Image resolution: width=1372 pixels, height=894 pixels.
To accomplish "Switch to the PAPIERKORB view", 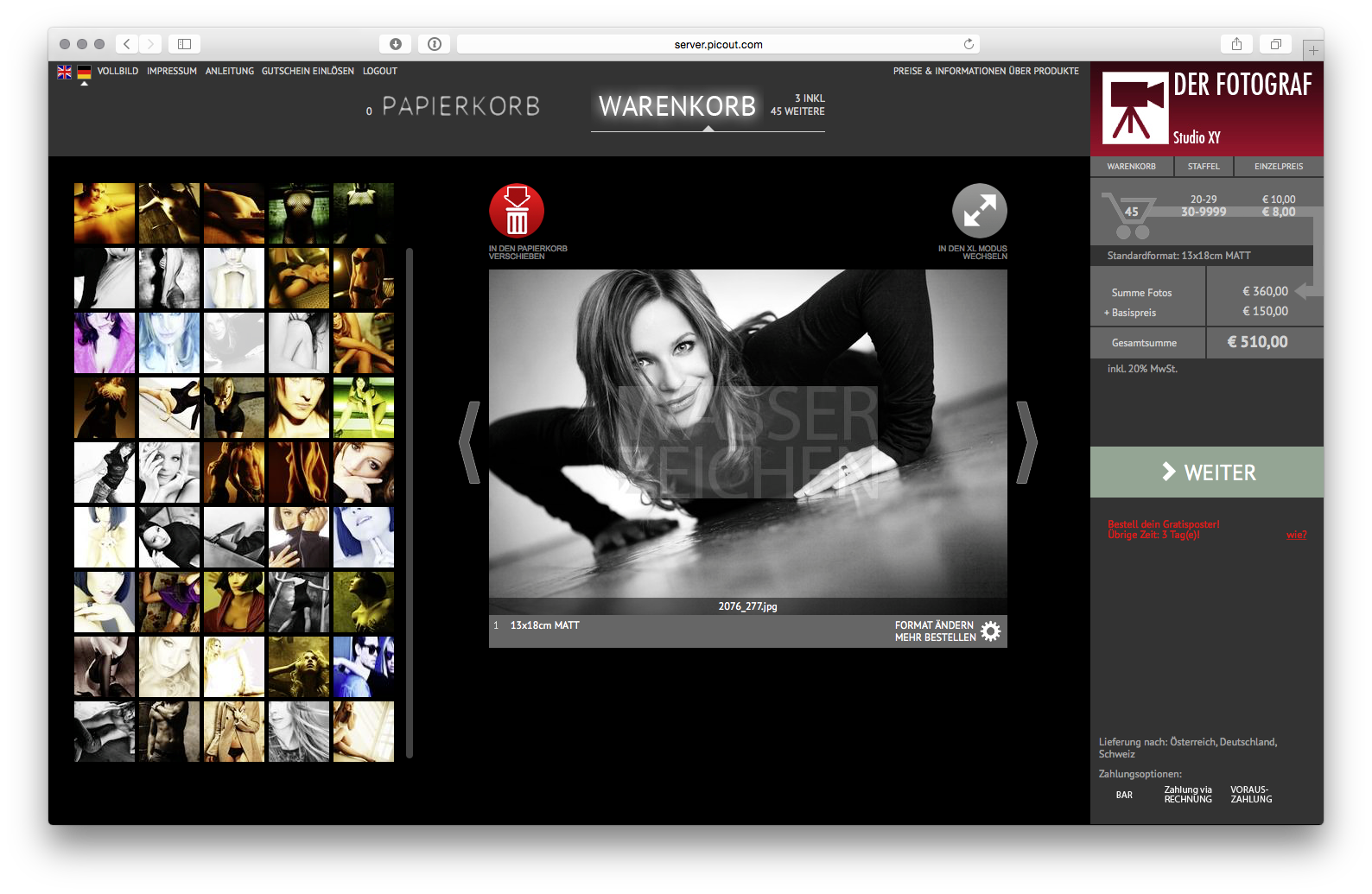I will 461,106.
